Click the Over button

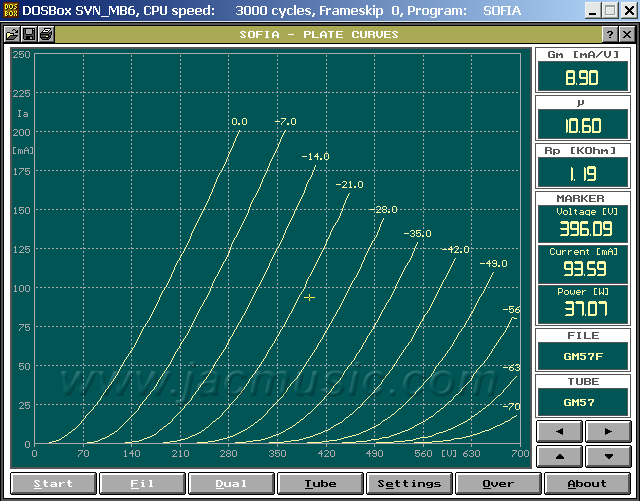point(498,483)
